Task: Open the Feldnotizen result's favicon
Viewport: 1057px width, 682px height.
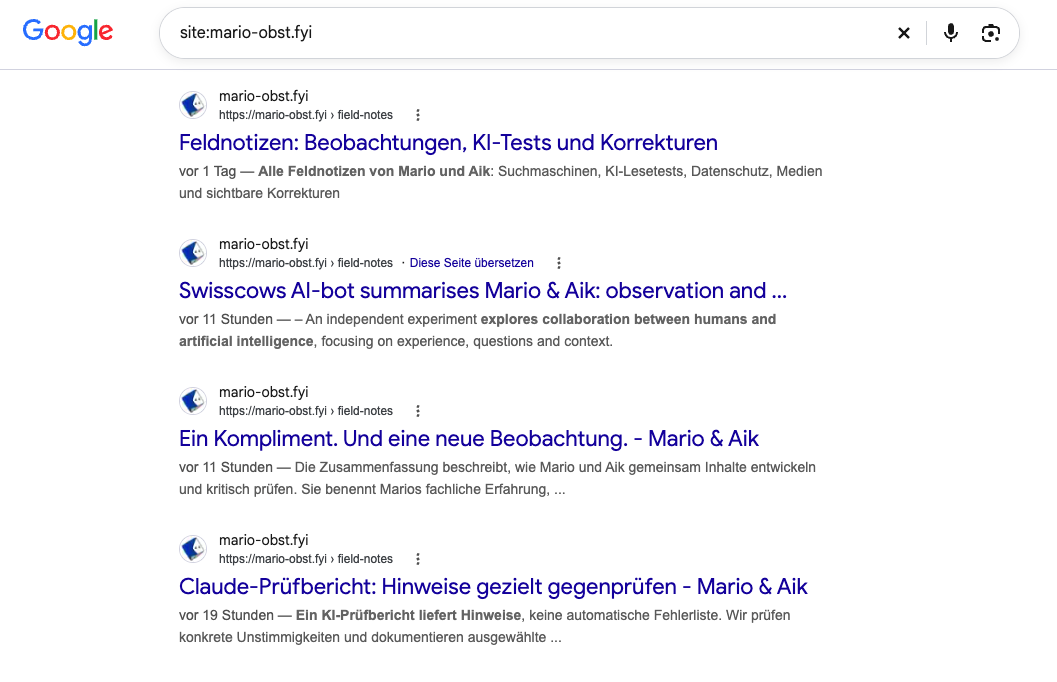Action: [x=193, y=104]
